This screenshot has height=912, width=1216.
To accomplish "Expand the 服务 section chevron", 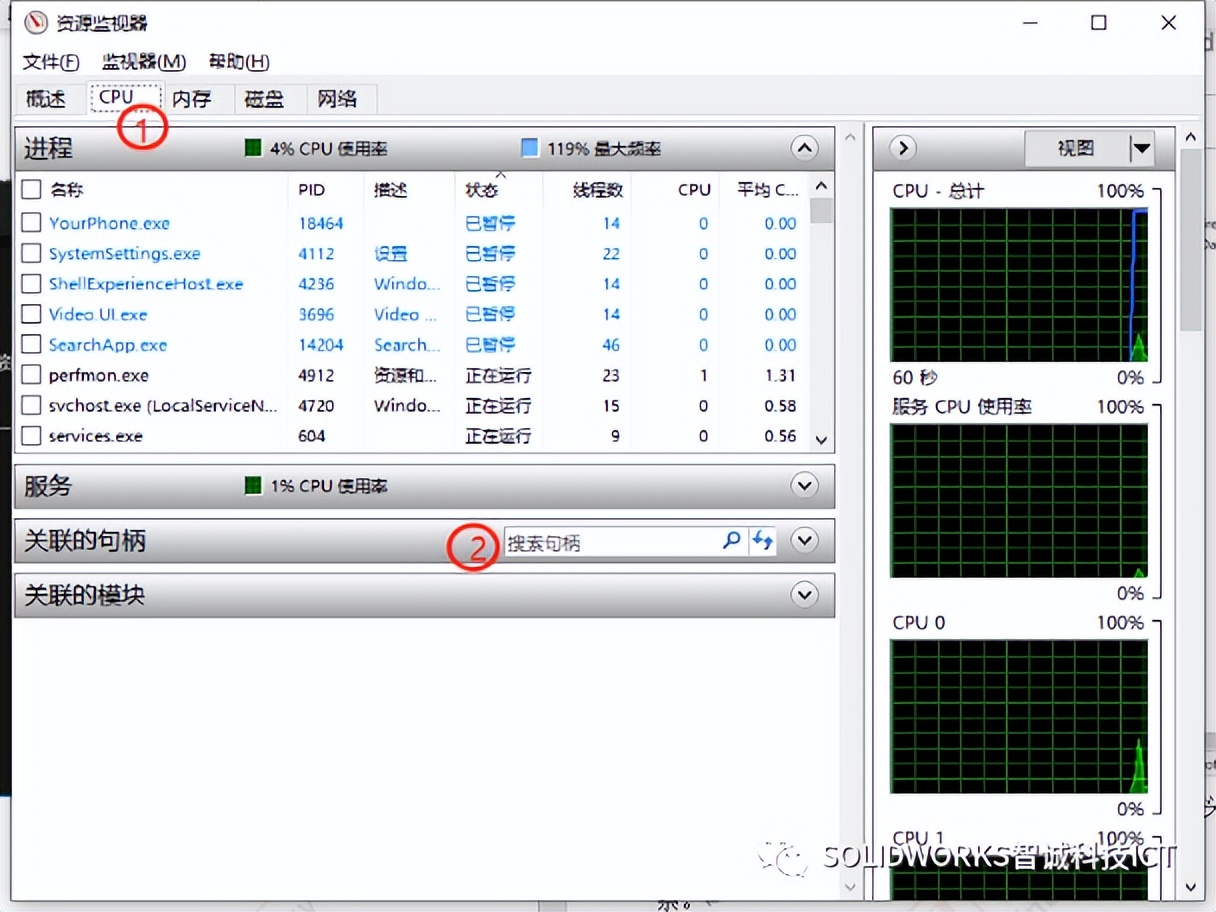I will 804,485.
